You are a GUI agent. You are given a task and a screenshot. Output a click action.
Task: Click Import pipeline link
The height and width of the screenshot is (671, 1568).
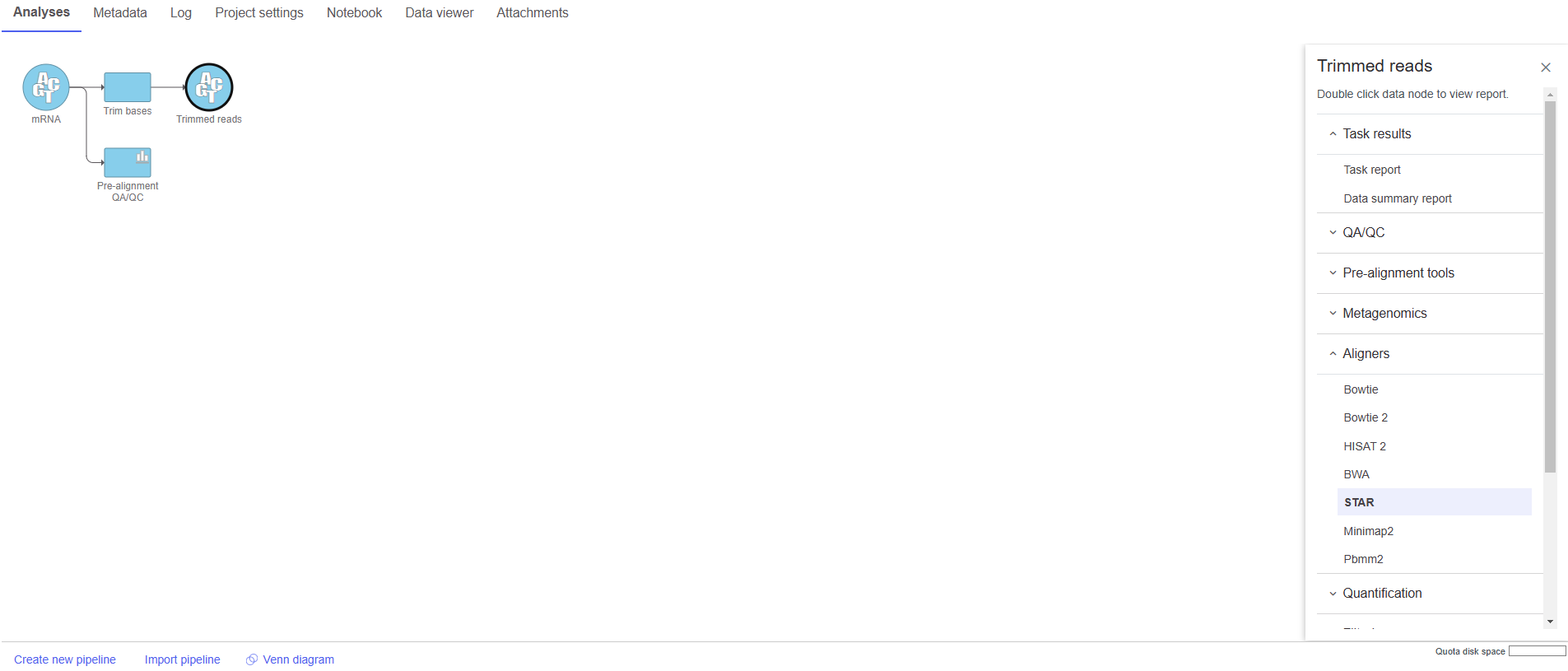[x=182, y=659]
